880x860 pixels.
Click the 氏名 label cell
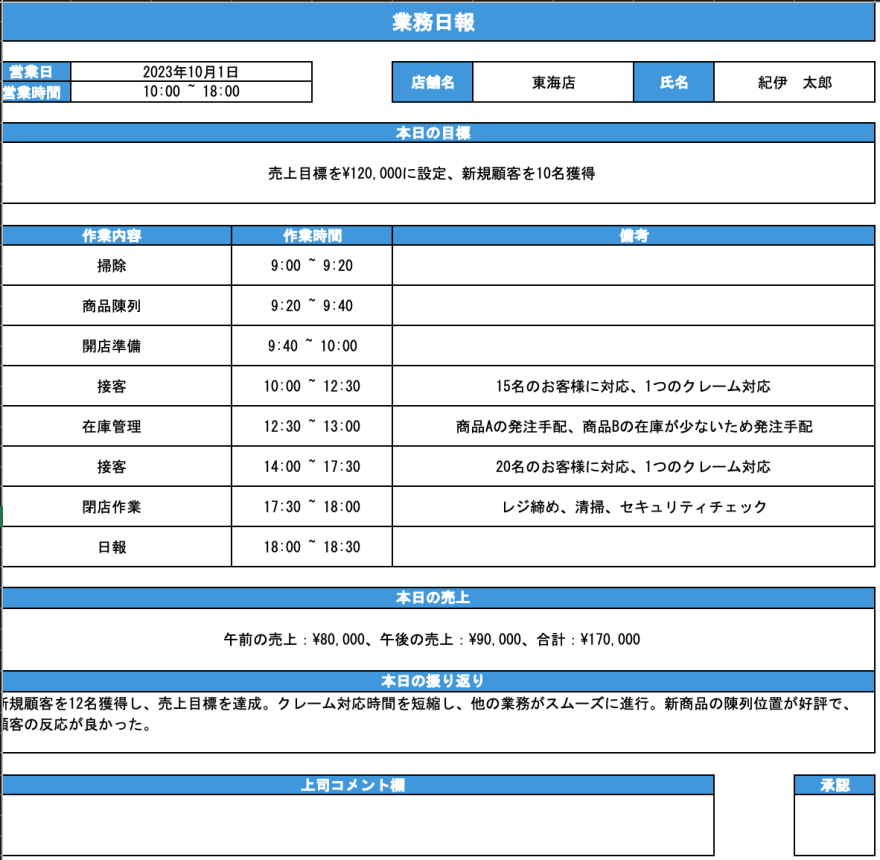[673, 82]
